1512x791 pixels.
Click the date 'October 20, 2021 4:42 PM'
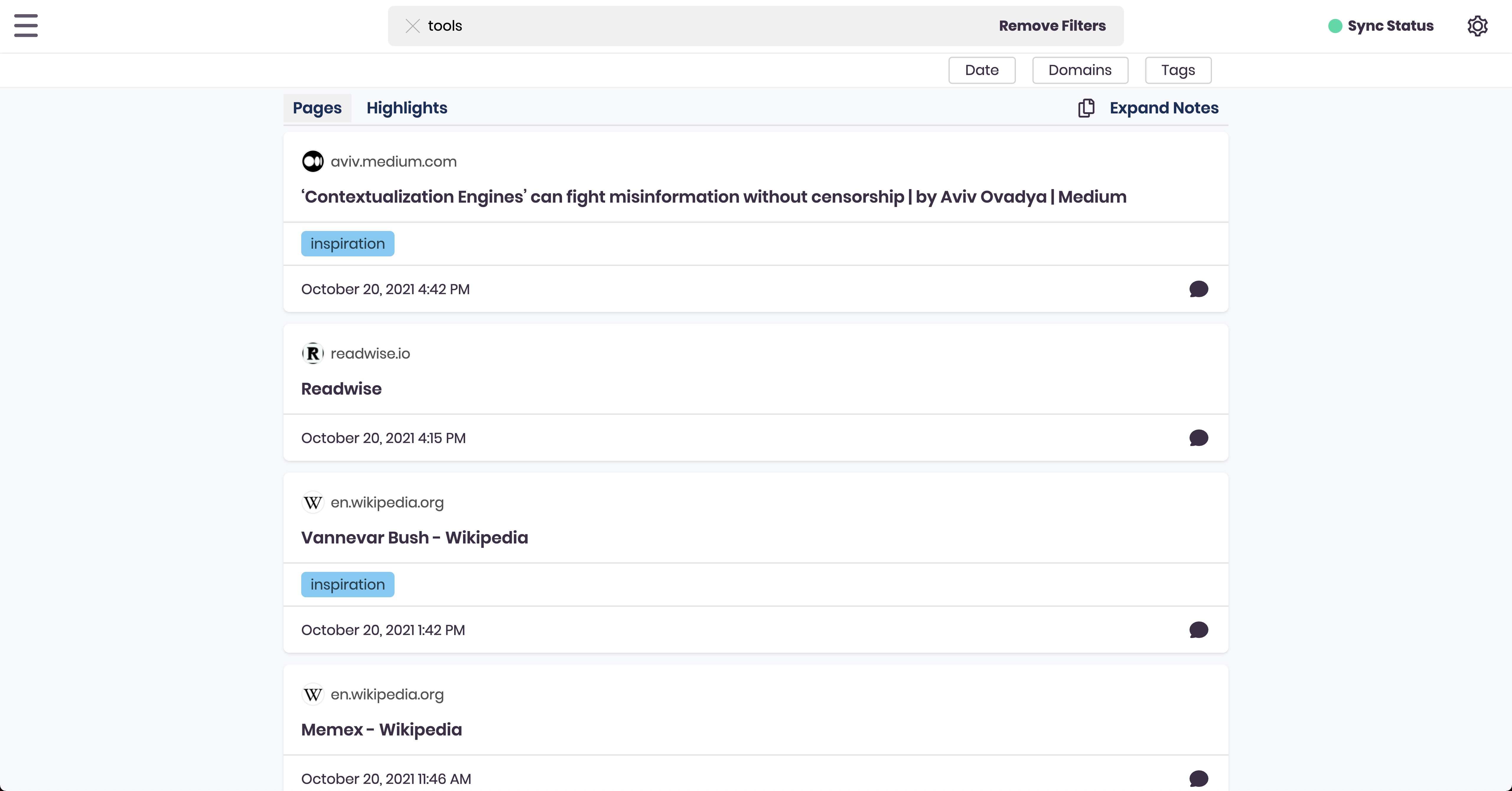tap(385, 289)
